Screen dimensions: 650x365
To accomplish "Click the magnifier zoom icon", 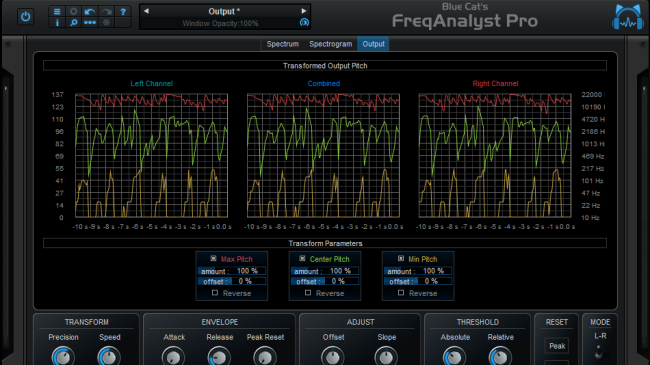I will pos(73,22).
